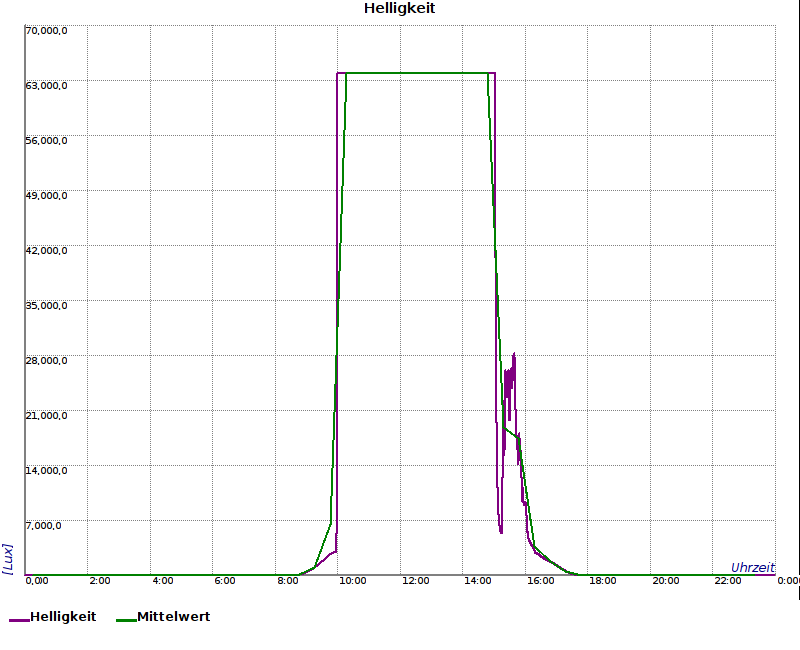Click the purple Helligkeit legend line swatch

click(x=19, y=620)
